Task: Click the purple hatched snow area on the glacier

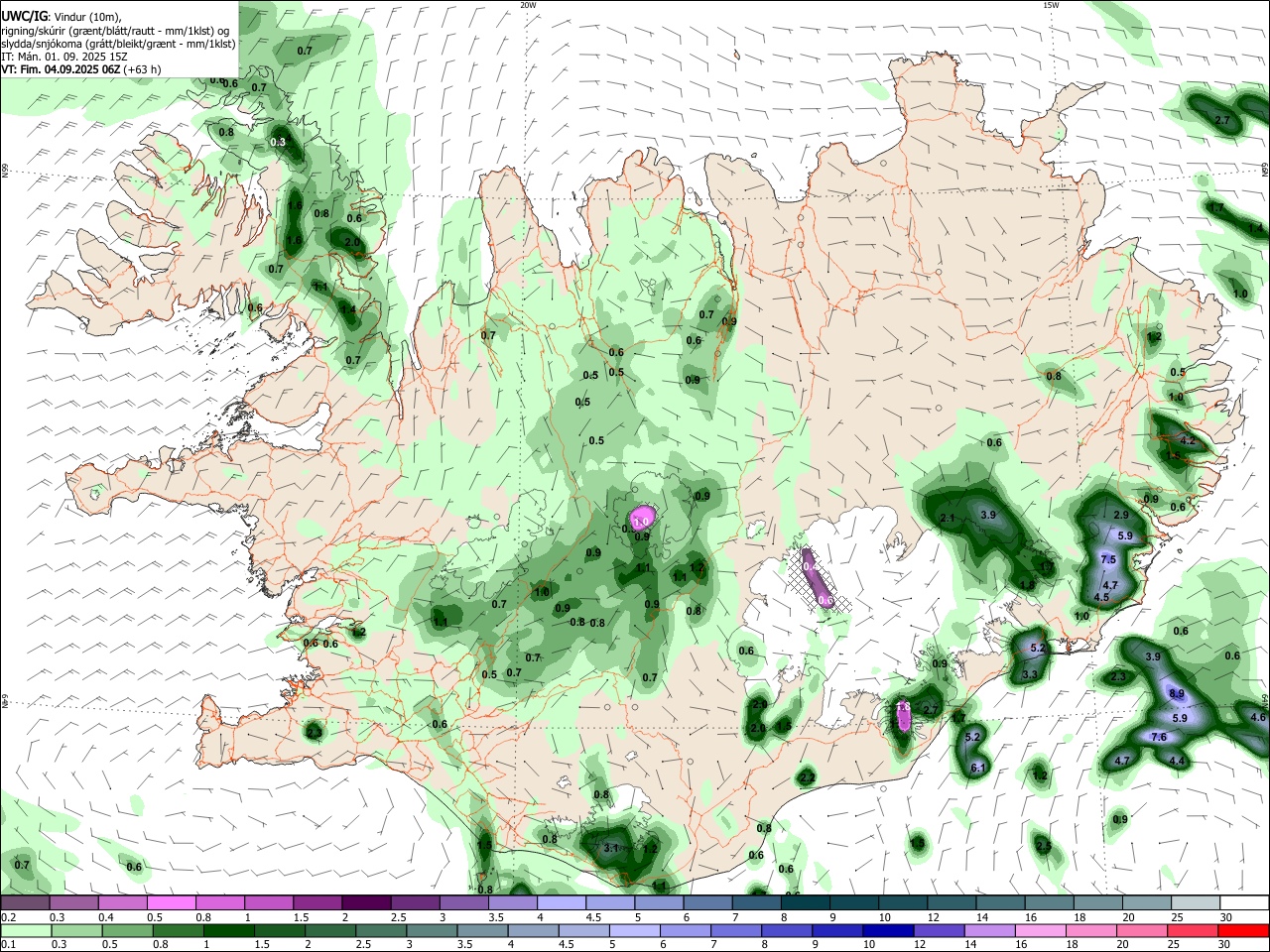Action: pyautogui.click(x=820, y=580)
